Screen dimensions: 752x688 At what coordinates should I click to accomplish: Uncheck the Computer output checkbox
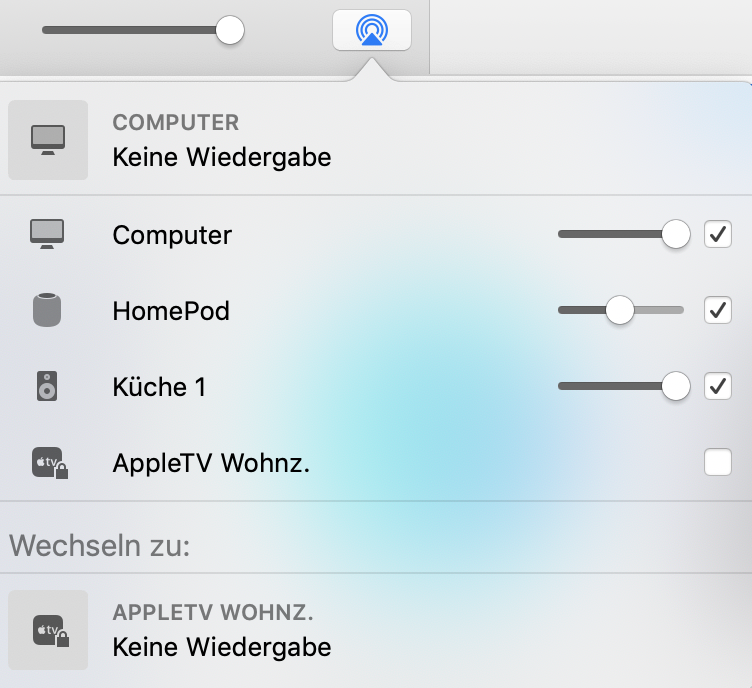pyautogui.click(x=718, y=234)
